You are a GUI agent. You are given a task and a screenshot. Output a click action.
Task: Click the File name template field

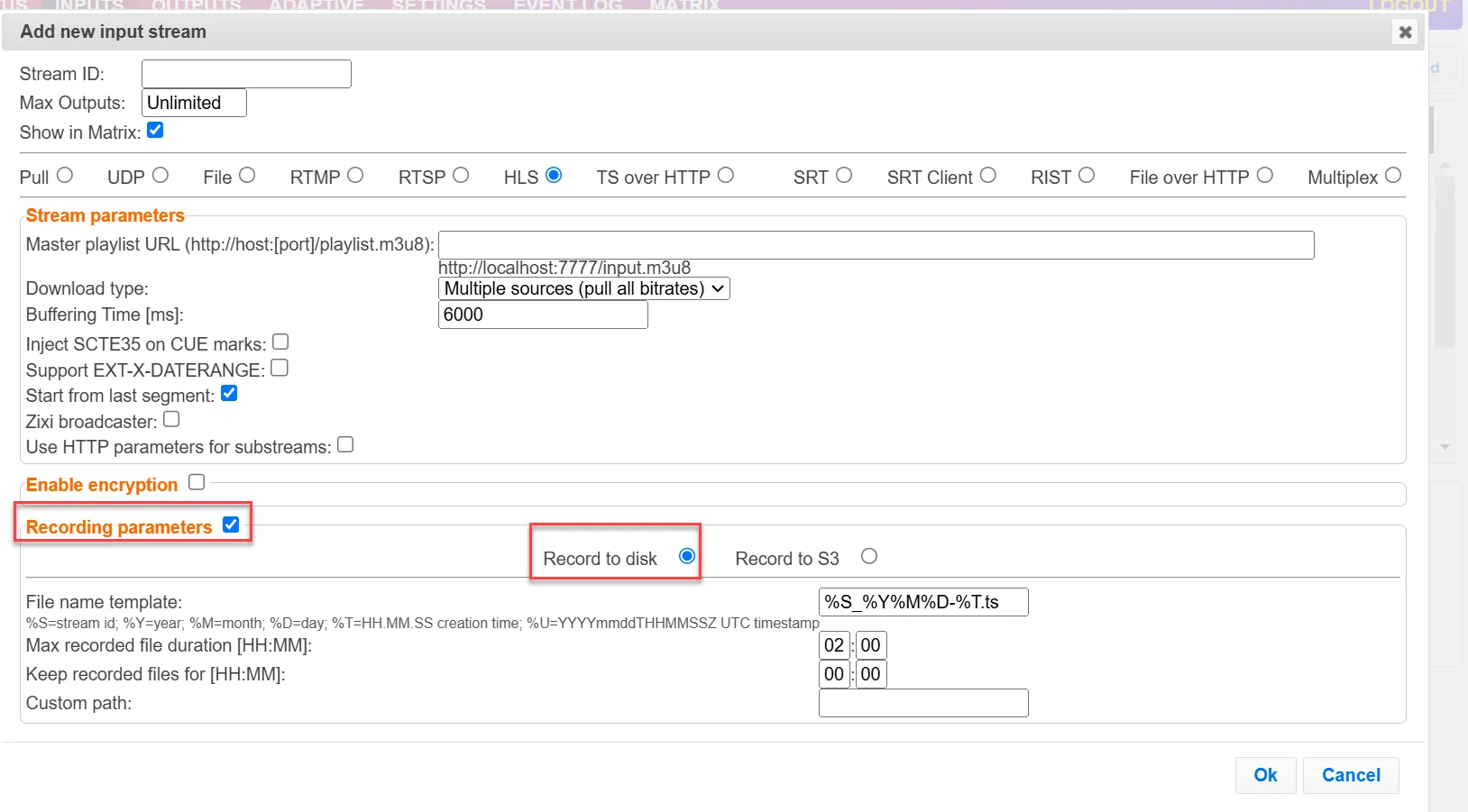coord(923,602)
